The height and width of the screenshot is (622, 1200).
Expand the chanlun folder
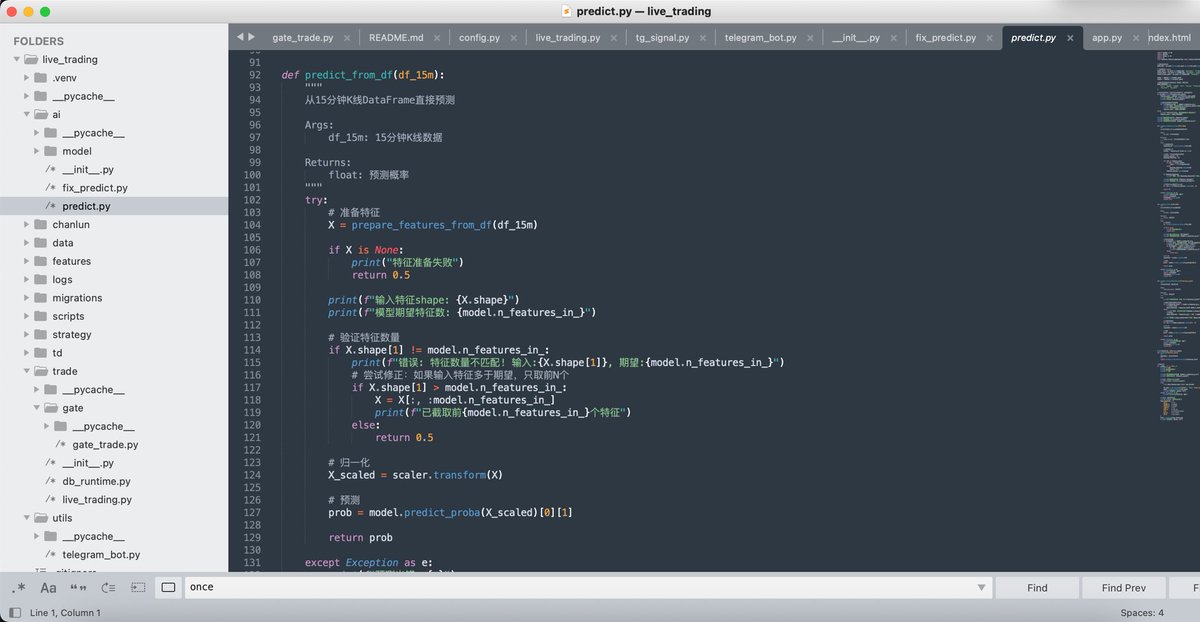click(x=28, y=224)
